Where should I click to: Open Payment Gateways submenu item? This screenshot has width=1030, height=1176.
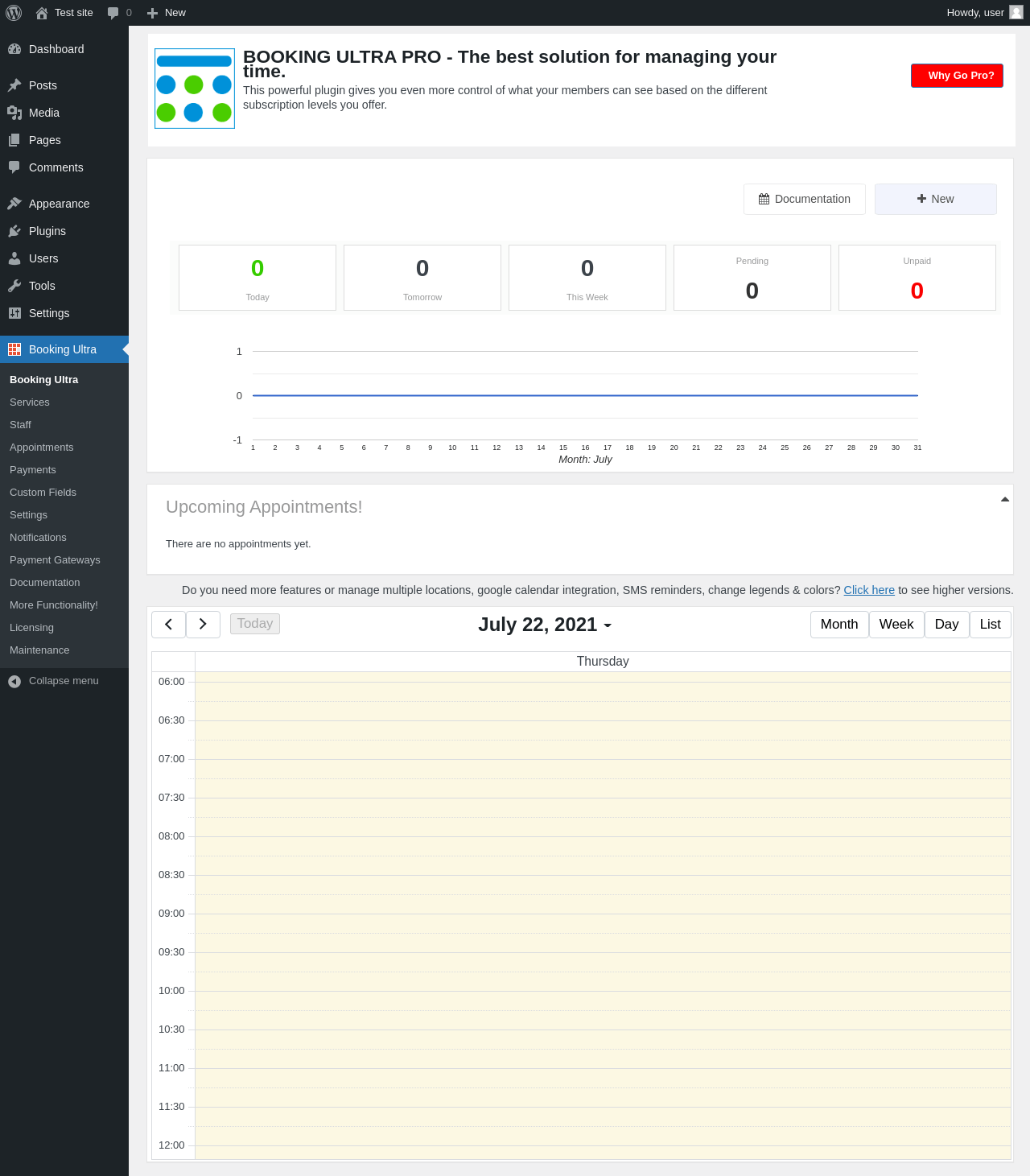coord(55,560)
